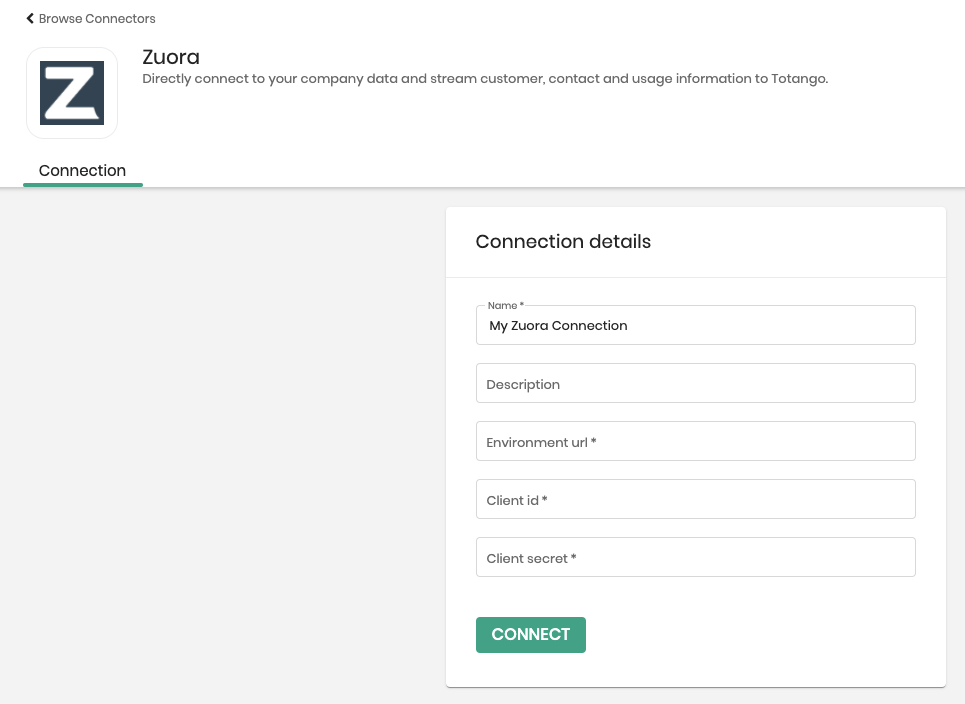Click the back chevron arrow icon

tap(30, 18)
